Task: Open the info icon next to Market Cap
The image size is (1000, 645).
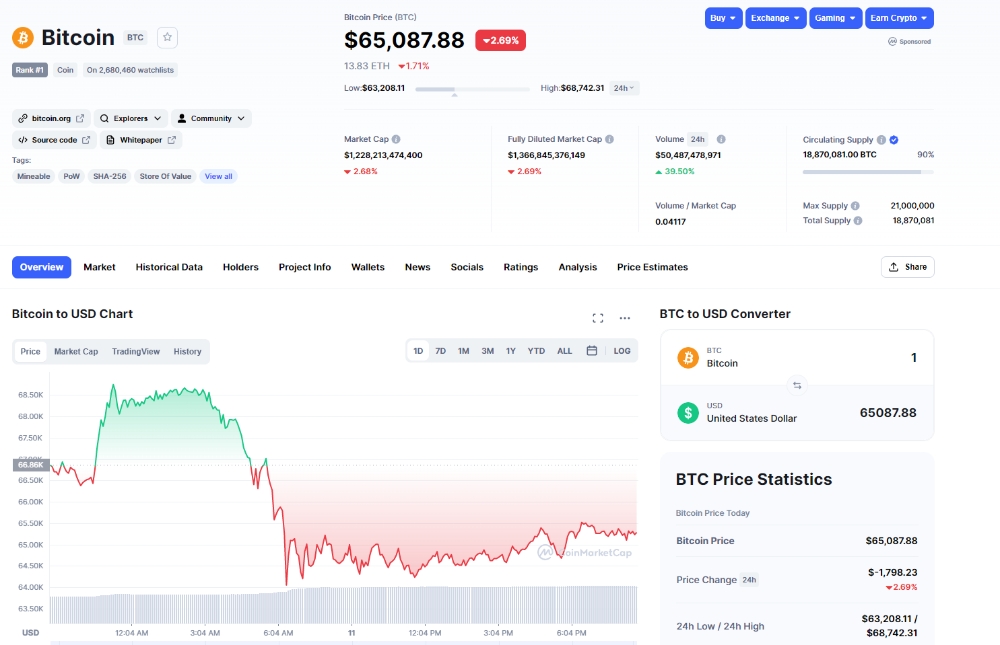Action: coord(396,139)
